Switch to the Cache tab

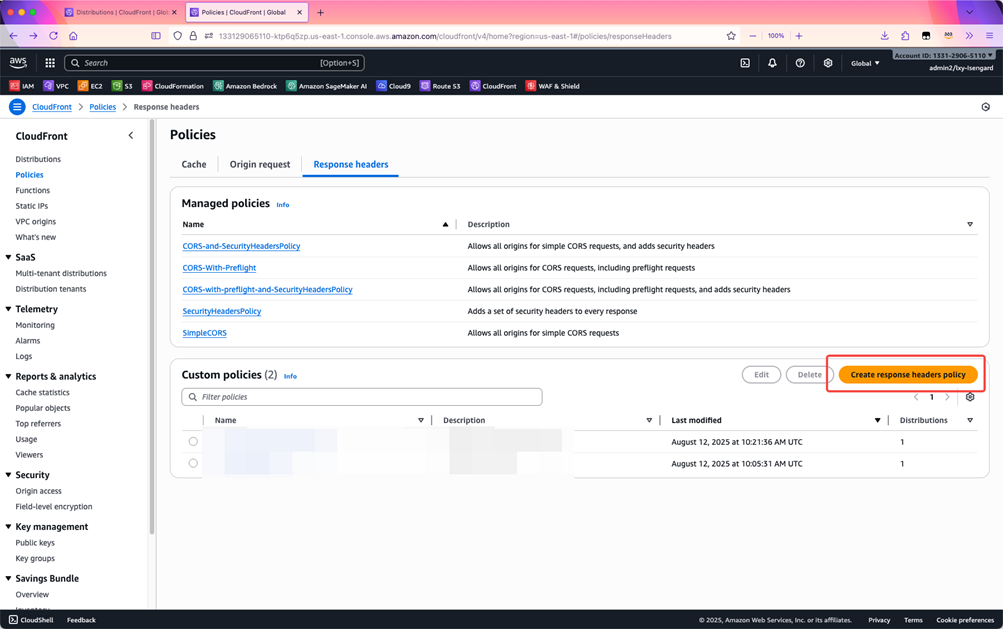[x=194, y=164]
